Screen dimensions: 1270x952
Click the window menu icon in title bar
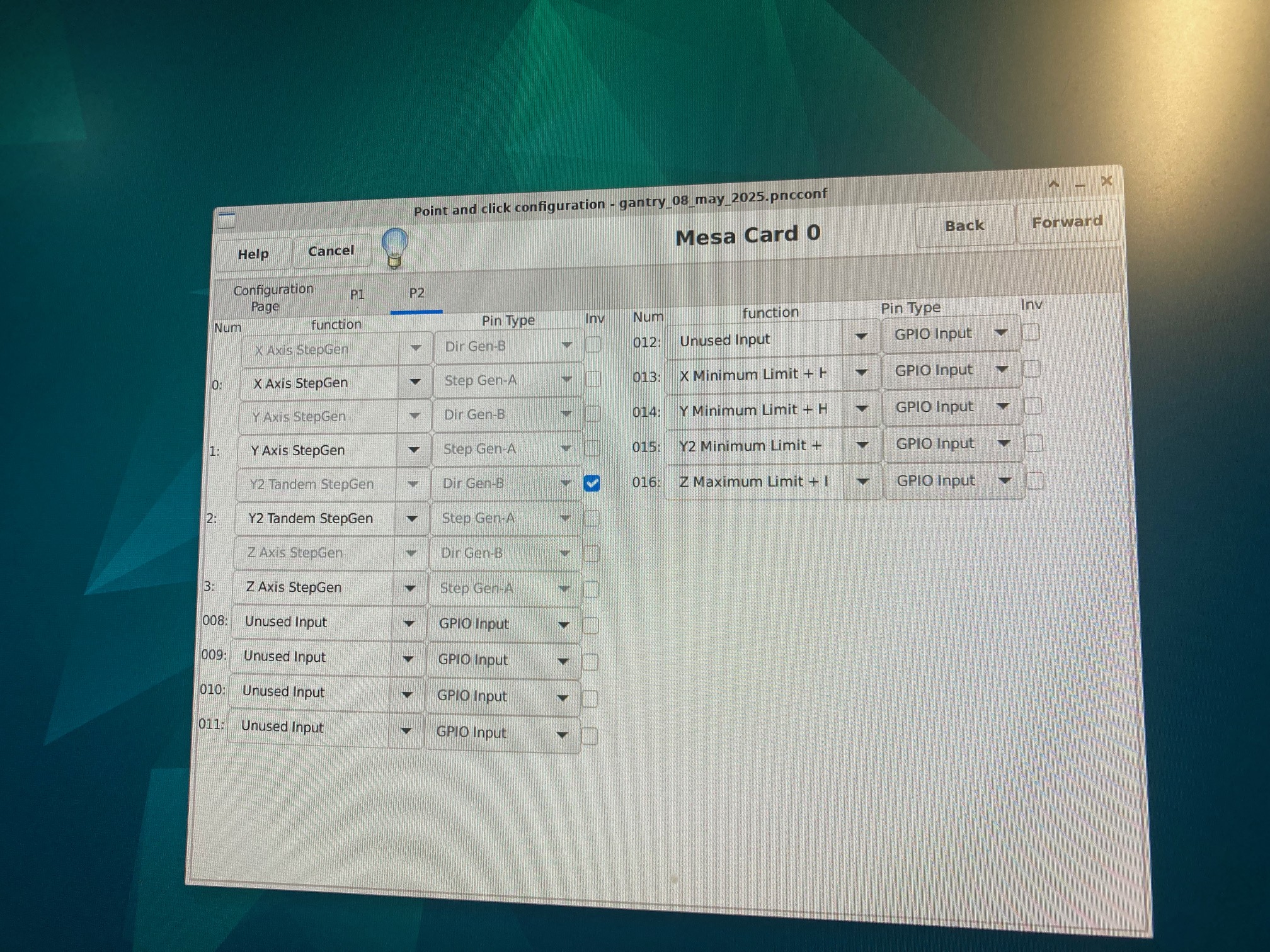(226, 220)
